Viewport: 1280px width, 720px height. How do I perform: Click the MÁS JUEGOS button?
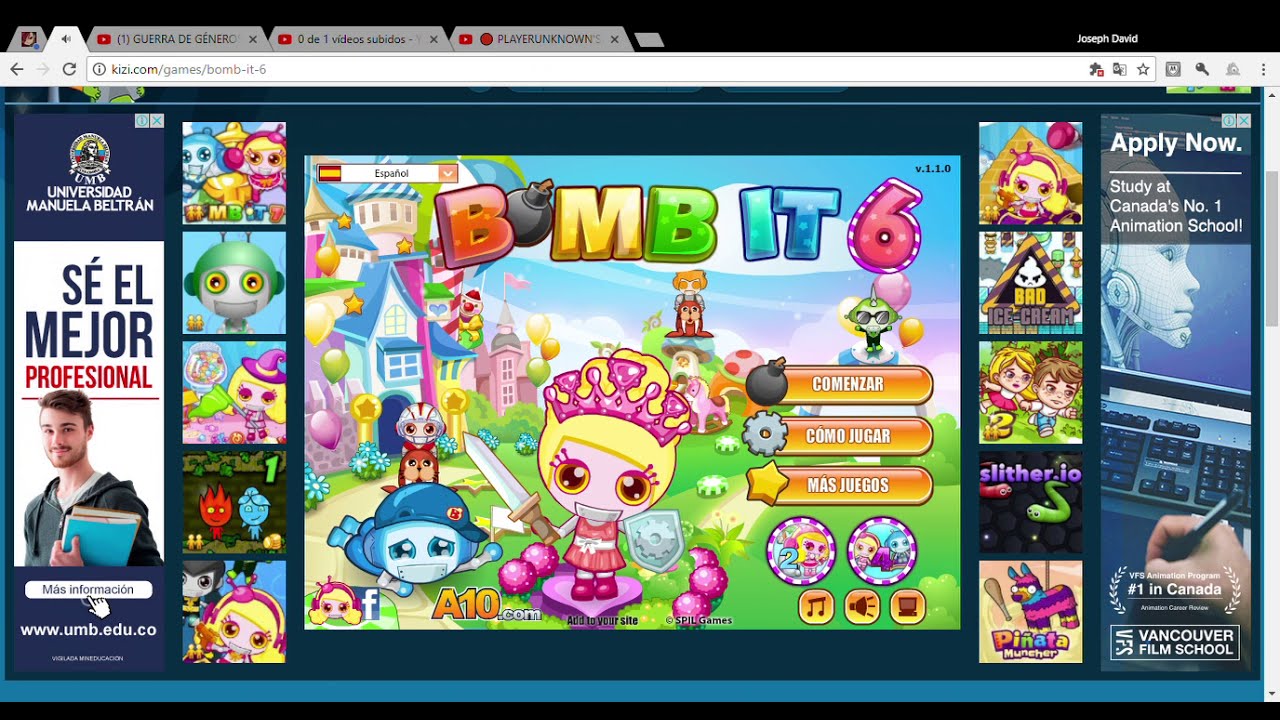[x=848, y=486]
